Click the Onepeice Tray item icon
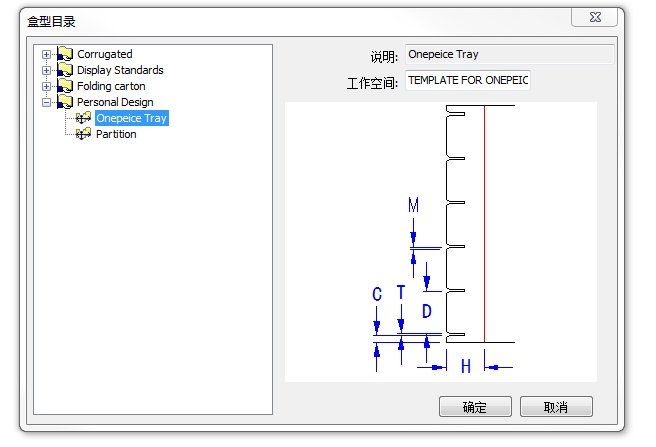The width and height of the screenshot is (656, 447). point(83,118)
